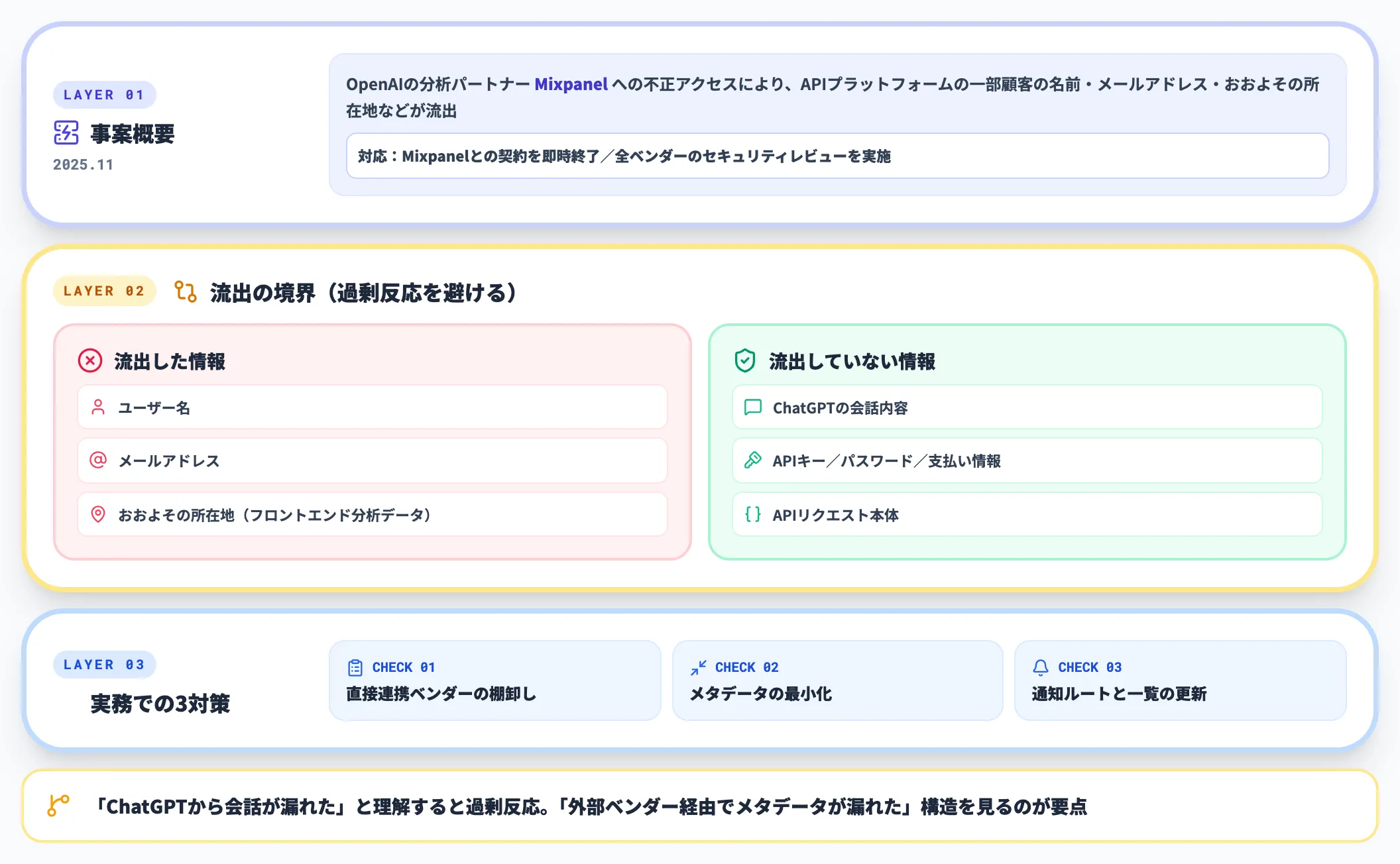Click the curly braces icon beside APIリクエスト本体
The image size is (1400, 864).
[x=753, y=514]
